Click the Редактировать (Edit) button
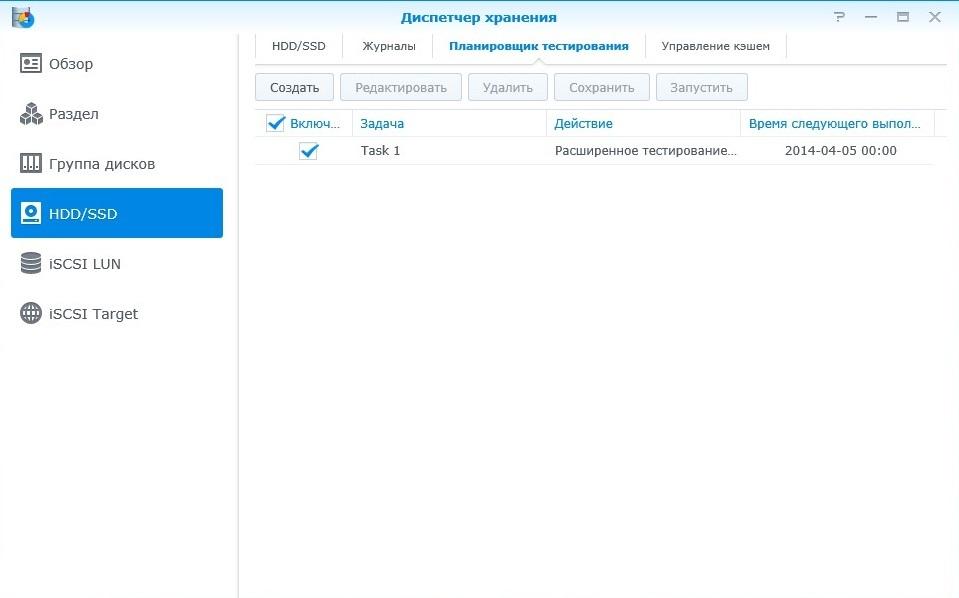The height and width of the screenshot is (598, 959). (400, 87)
